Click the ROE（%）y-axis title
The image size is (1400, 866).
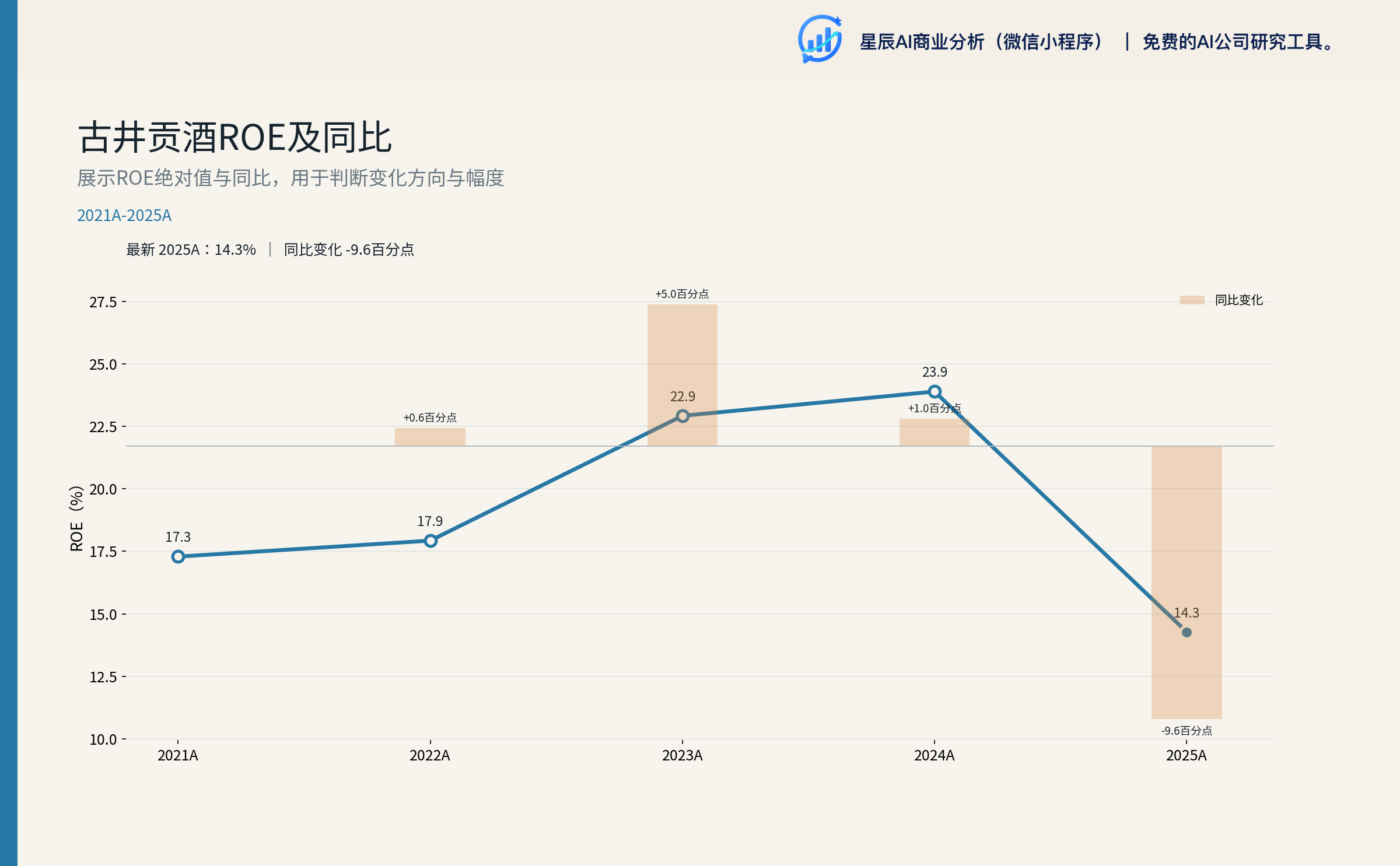tap(76, 518)
